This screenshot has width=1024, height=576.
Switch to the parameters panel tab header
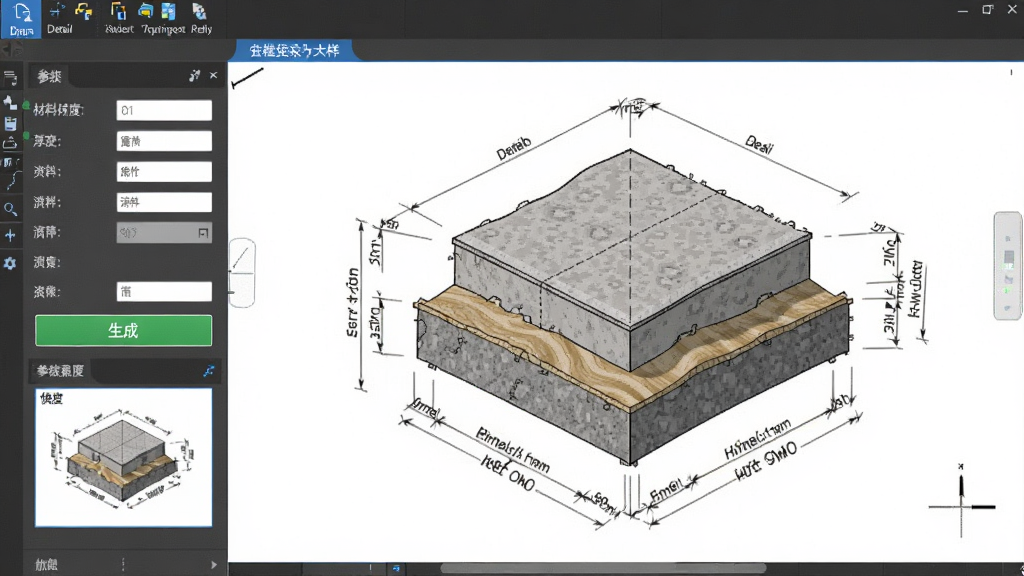tap(49, 76)
